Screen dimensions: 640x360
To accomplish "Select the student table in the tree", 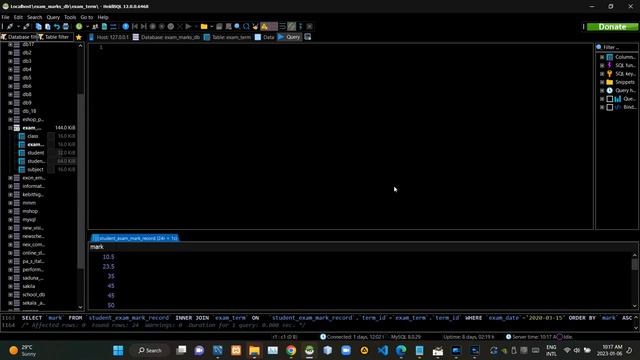I will tap(36, 153).
